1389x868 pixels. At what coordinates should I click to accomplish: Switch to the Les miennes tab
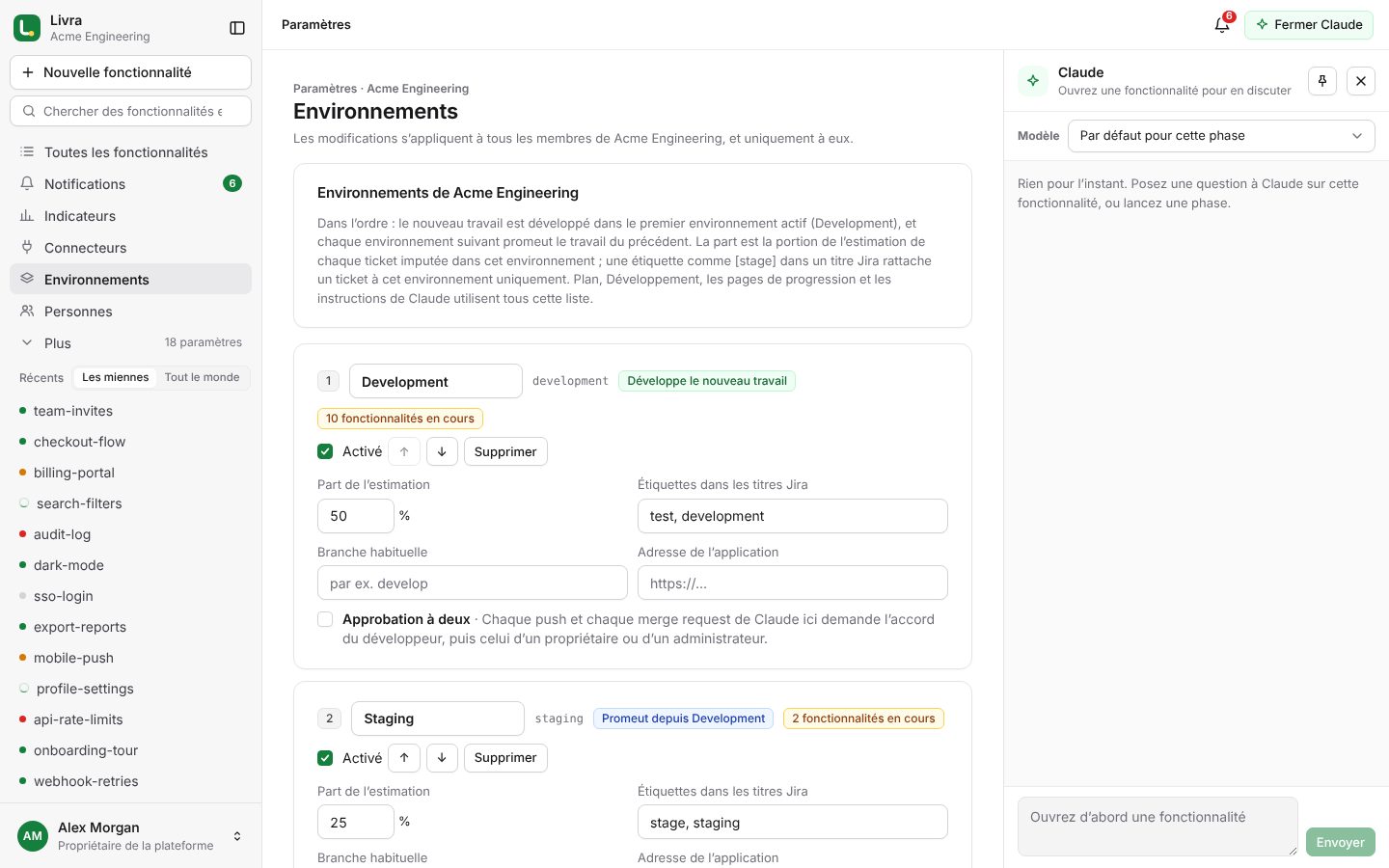pos(116,377)
